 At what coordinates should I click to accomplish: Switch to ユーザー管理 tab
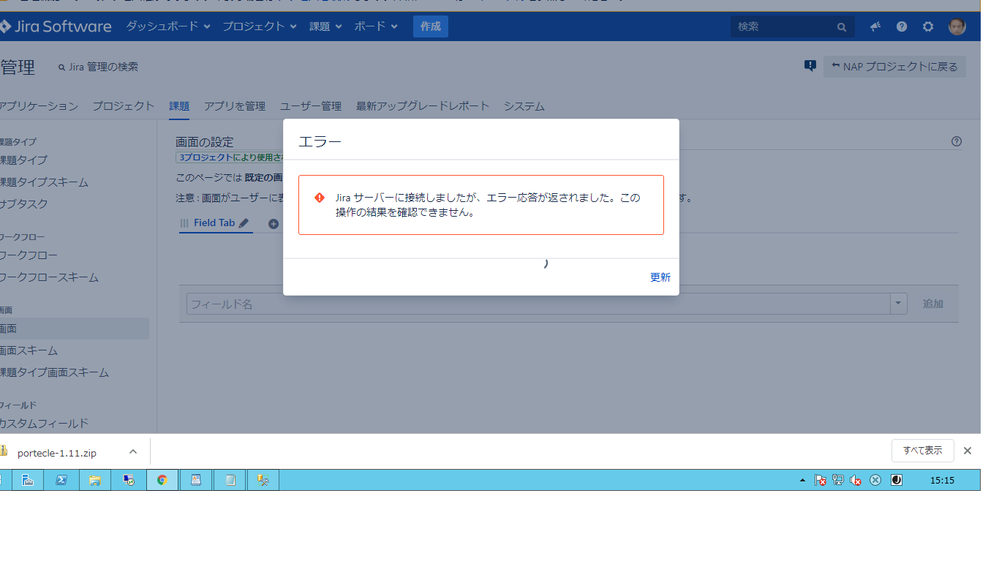pos(311,106)
